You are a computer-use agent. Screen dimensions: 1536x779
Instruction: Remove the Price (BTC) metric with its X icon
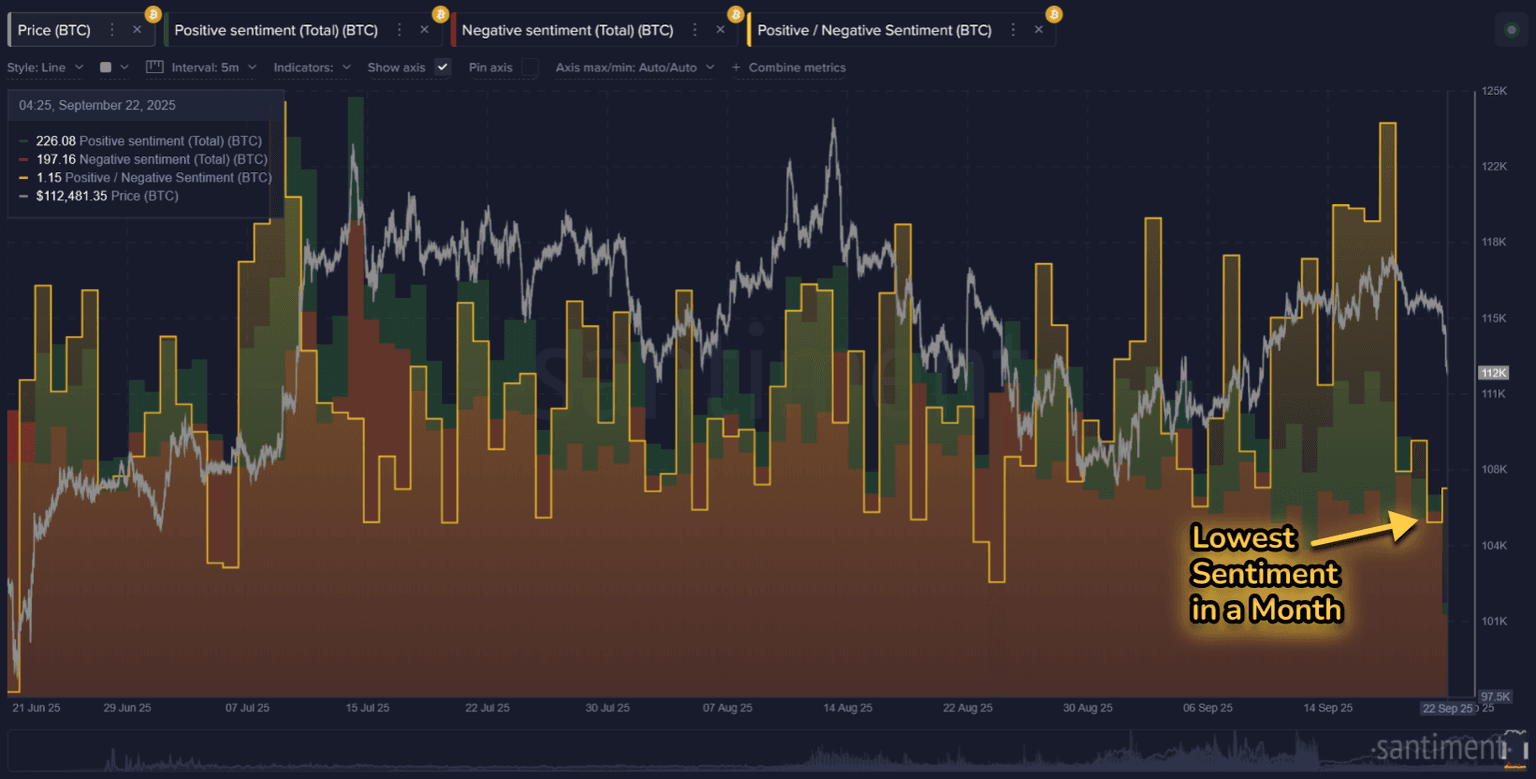point(137,30)
